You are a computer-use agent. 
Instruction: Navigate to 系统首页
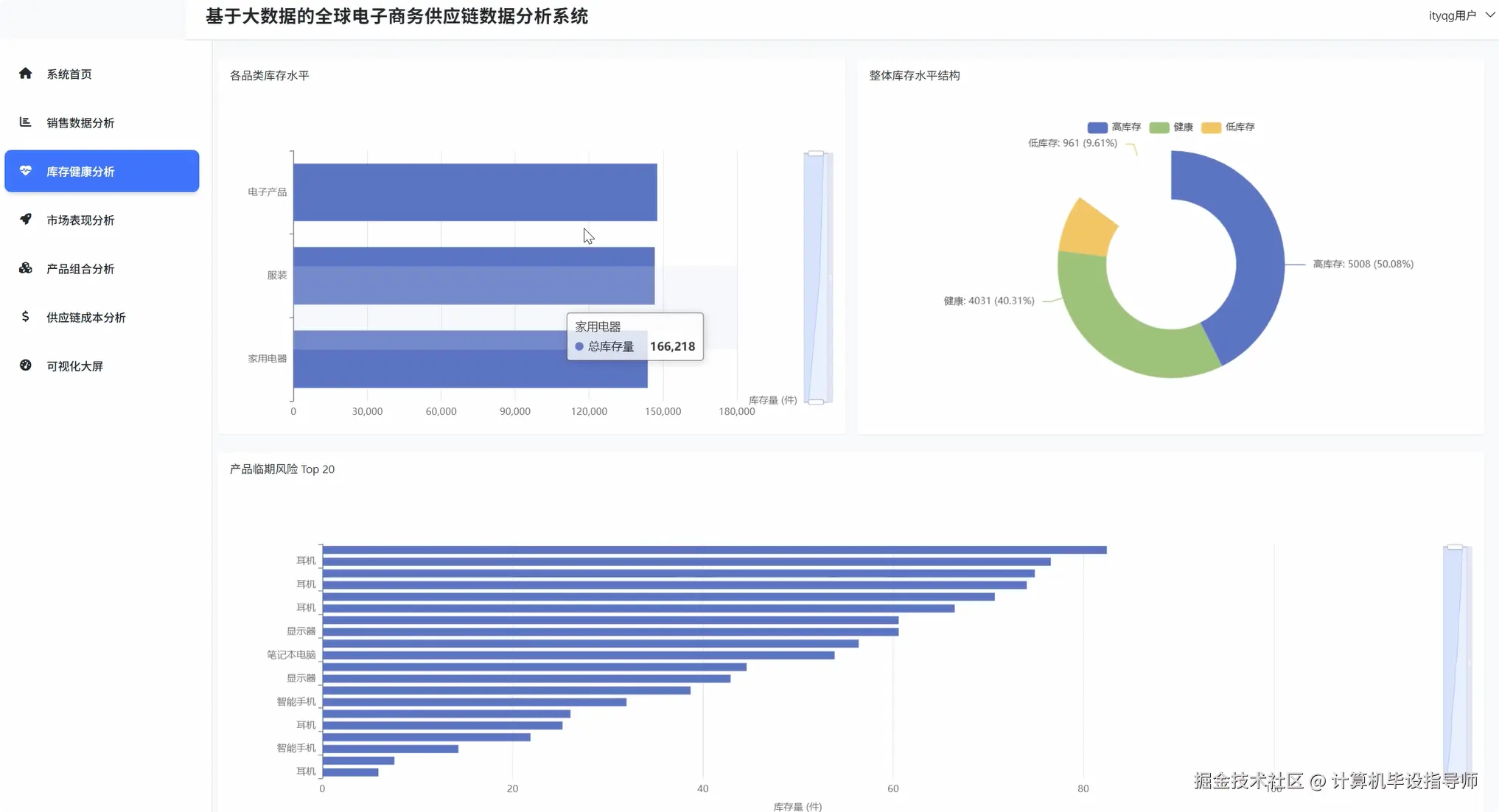pyautogui.click(x=69, y=74)
